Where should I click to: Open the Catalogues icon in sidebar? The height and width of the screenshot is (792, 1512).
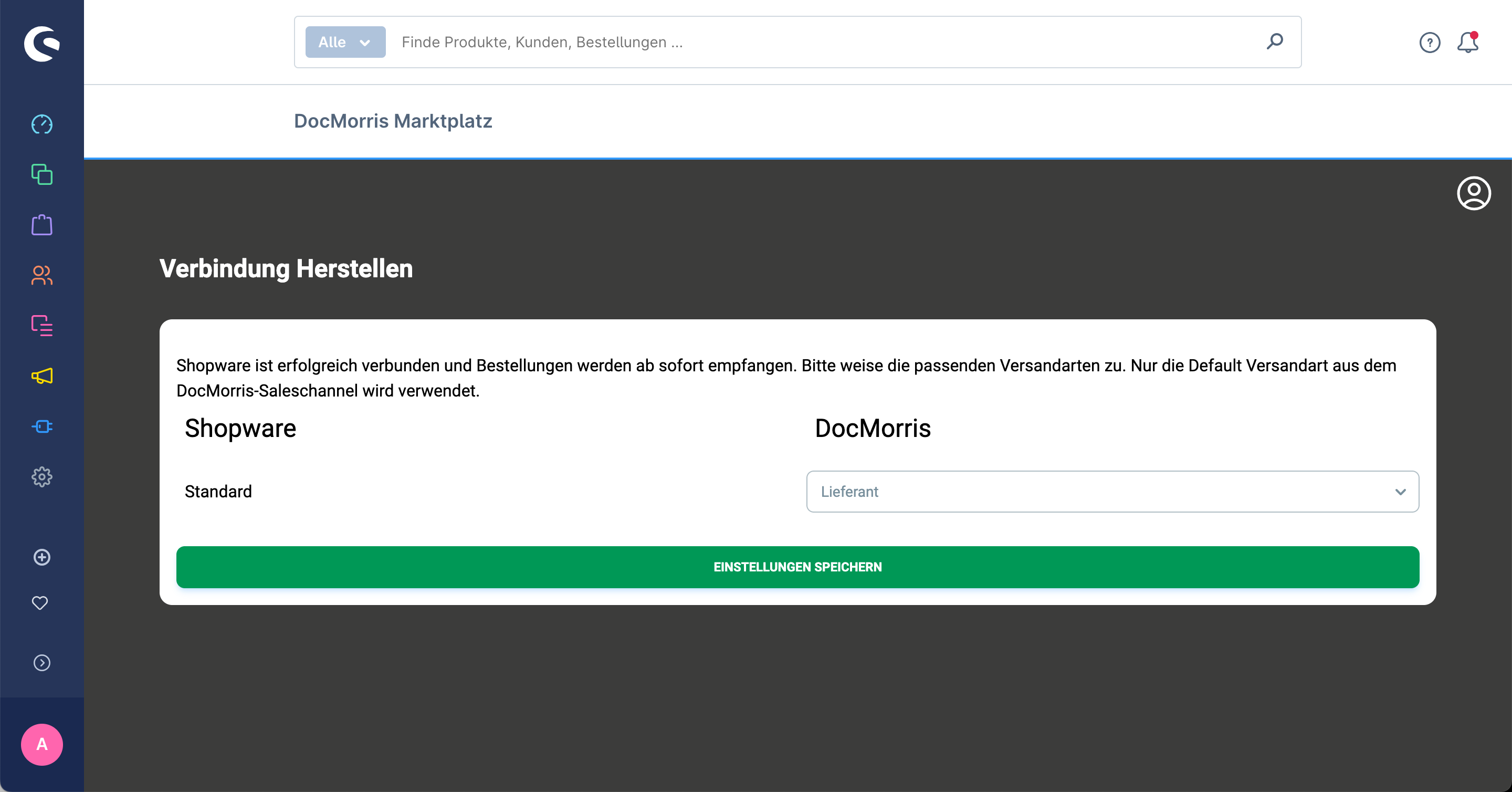point(41,174)
